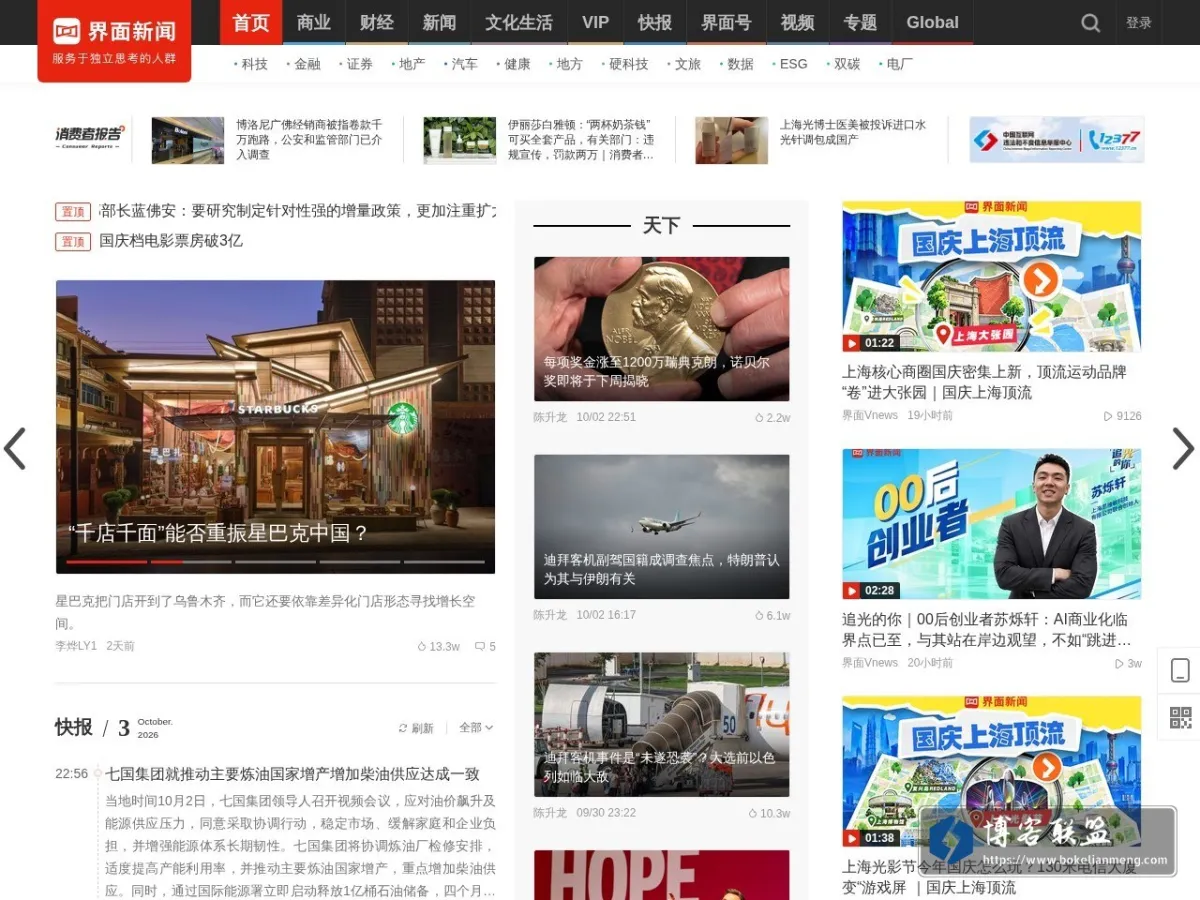Open the 迪拜客机事件 airport article thumbnail
This screenshot has width=1200, height=900.
pyautogui.click(x=661, y=725)
